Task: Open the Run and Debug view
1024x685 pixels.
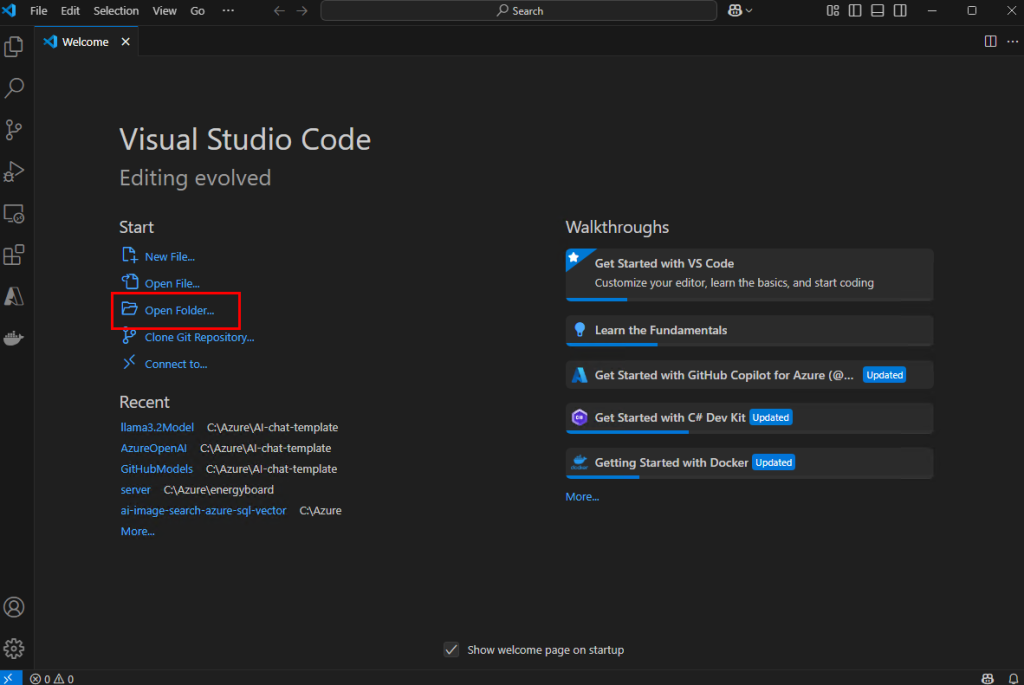Action: point(14,172)
